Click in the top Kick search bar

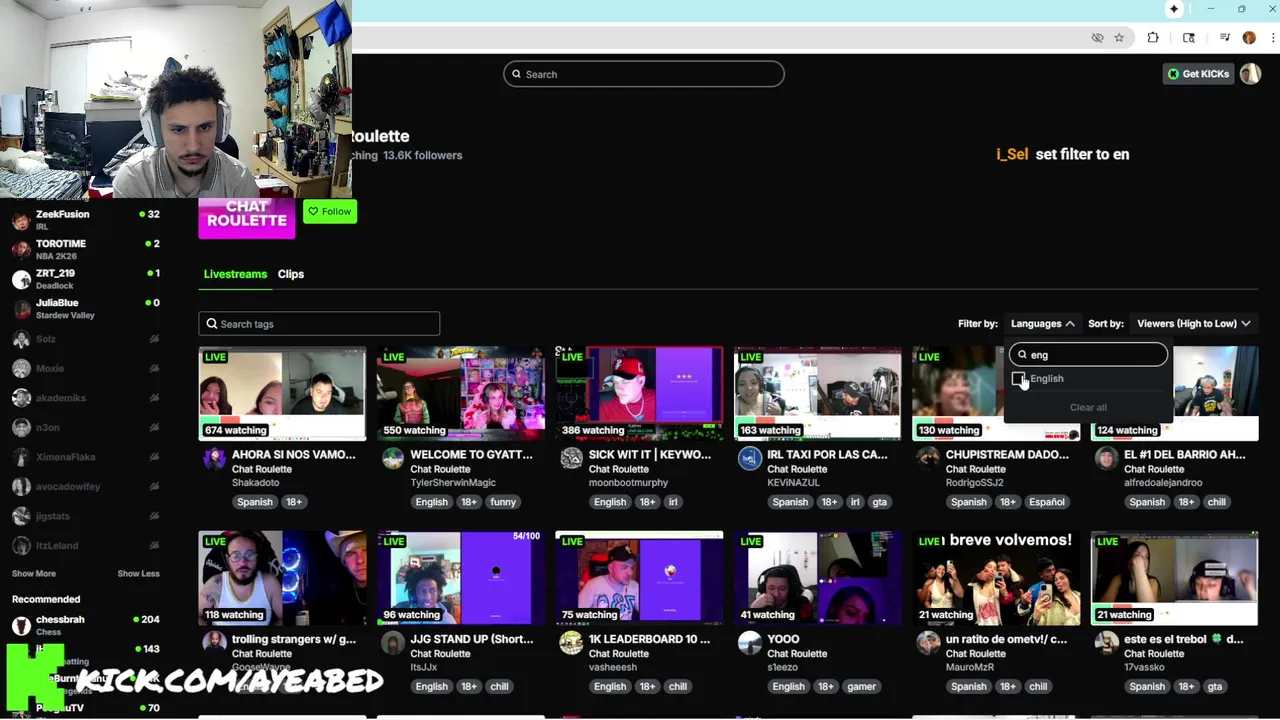tap(644, 74)
